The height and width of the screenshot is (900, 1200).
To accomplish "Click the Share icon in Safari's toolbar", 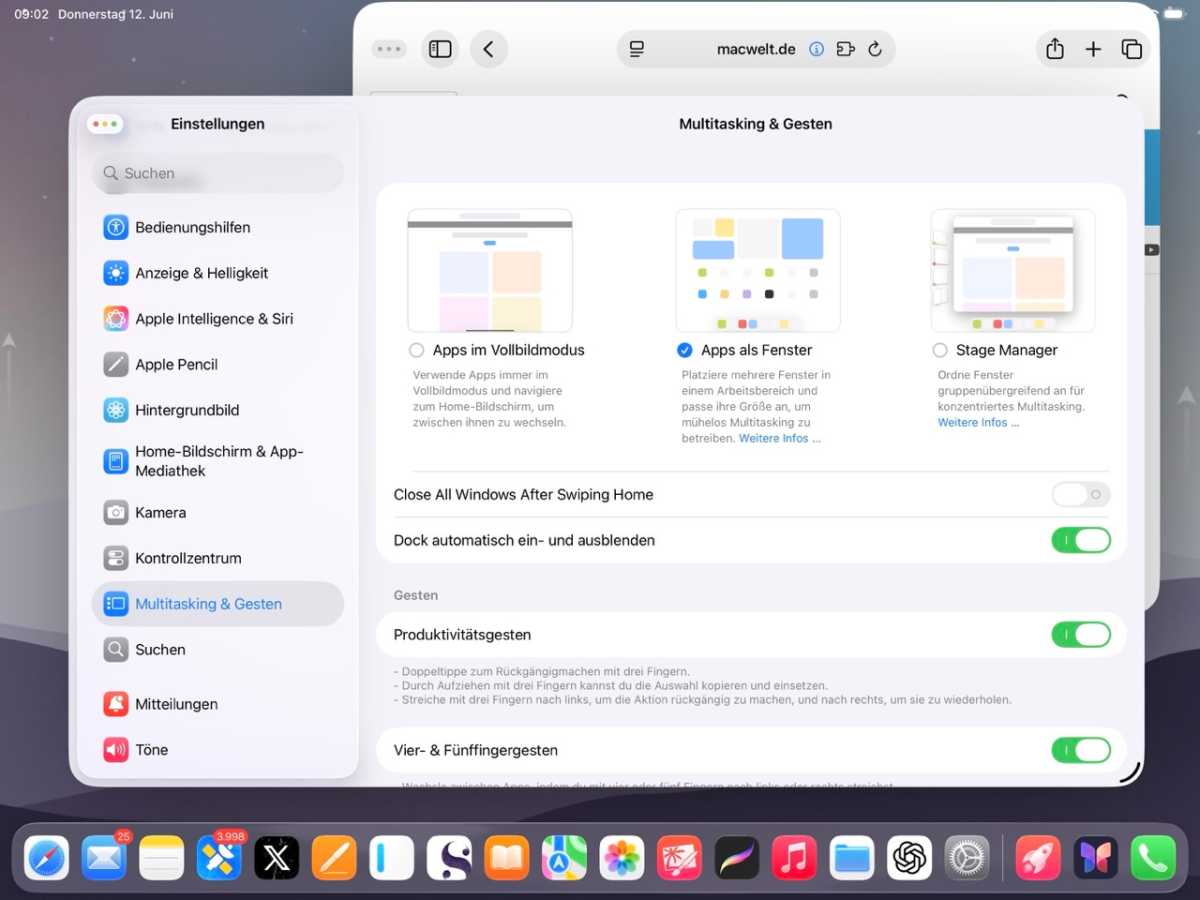I will (1054, 48).
